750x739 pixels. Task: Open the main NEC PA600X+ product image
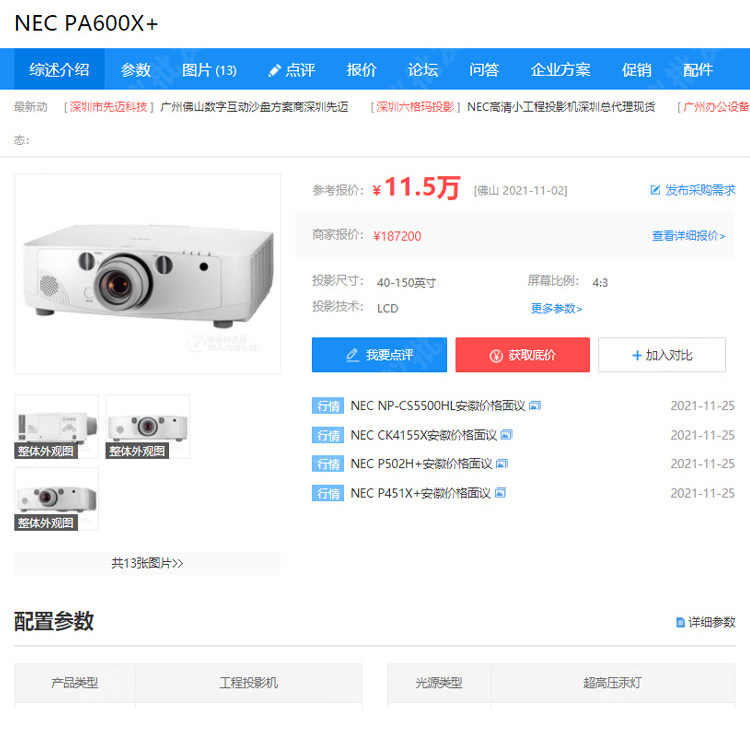[148, 274]
